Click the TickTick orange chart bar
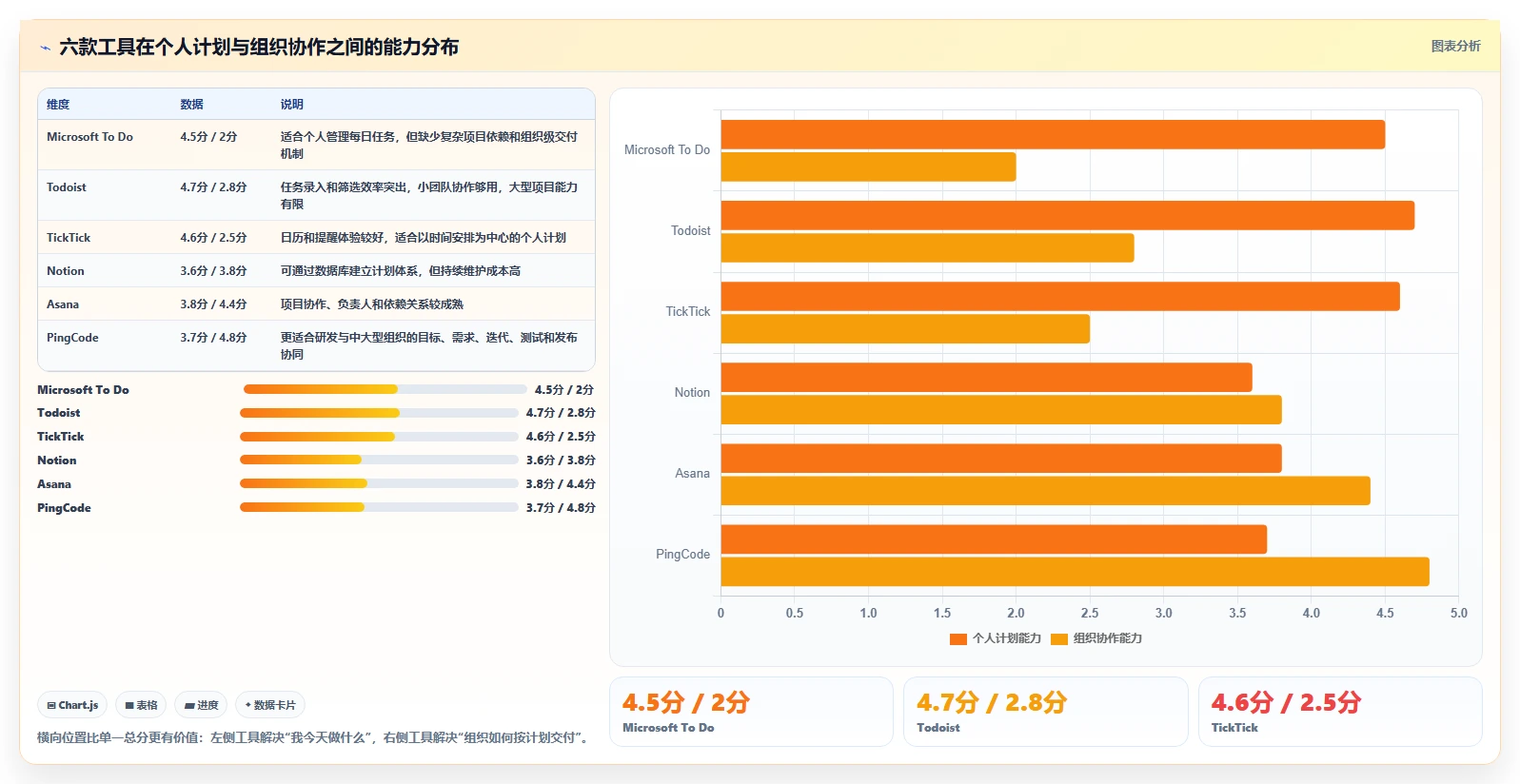Screen dimensions: 1520x784 1060,296
